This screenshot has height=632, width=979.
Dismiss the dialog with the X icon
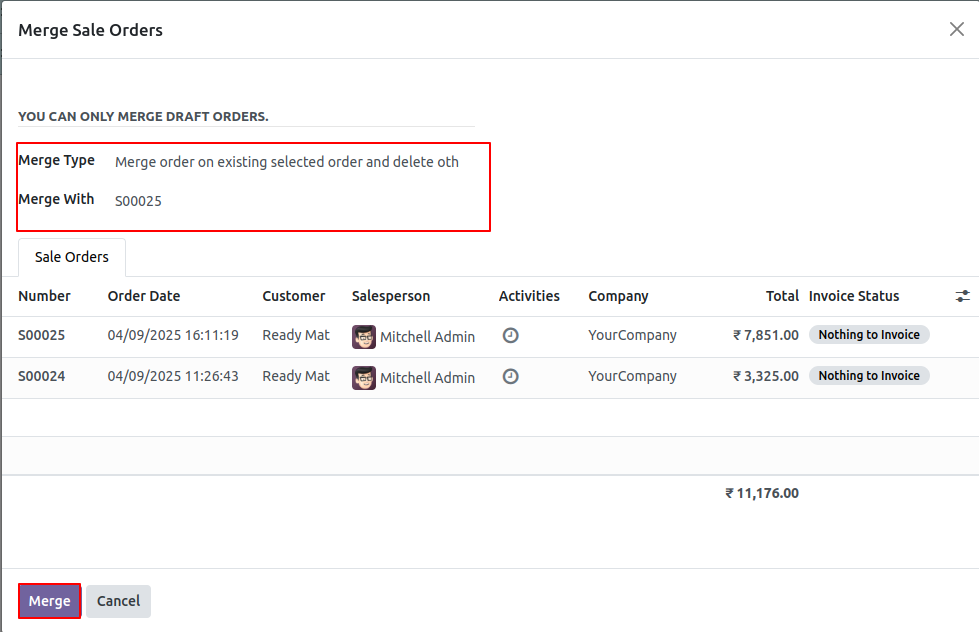(956, 29)
